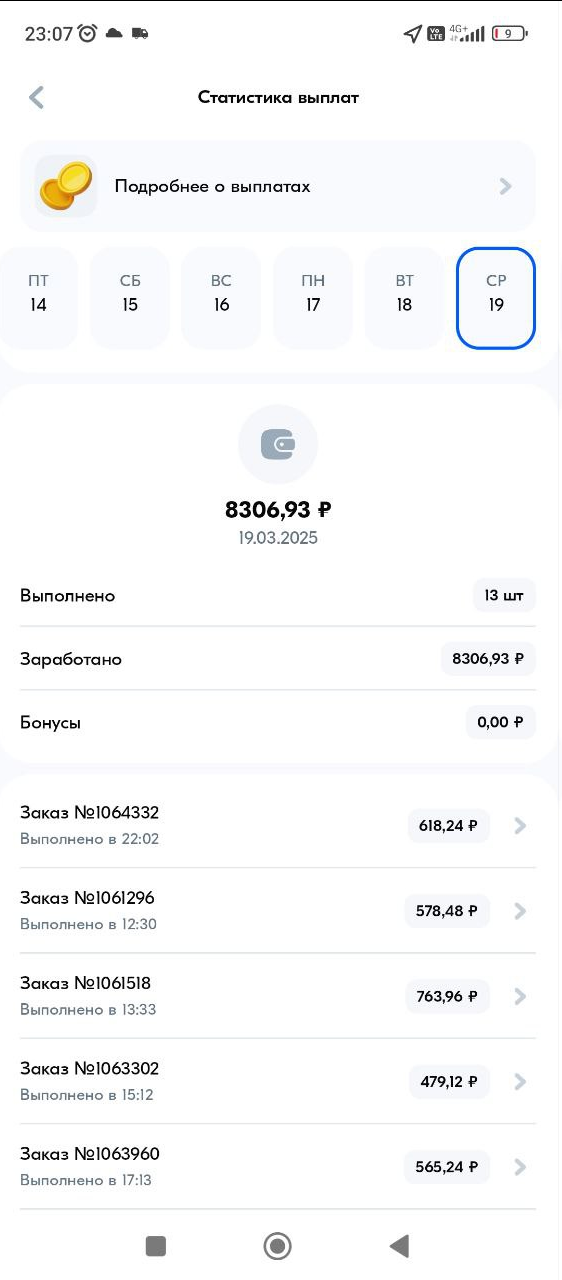562x1280 pixels.
Task: Tap the back arrow in the header
Action: click(37, 97)
